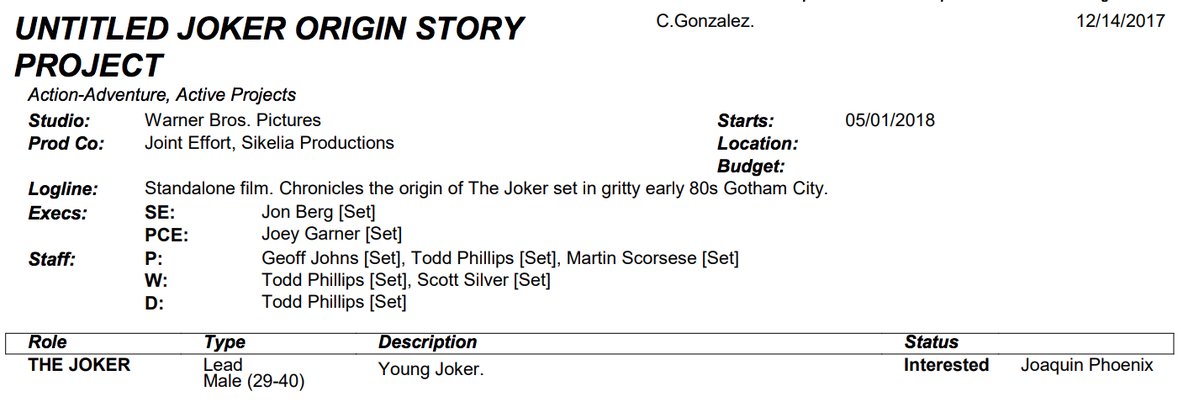Screen dimensions: 1199x402
Task: Select the C.Gonzalez author name
Action: pyautogui.click(x=705, y=21)
